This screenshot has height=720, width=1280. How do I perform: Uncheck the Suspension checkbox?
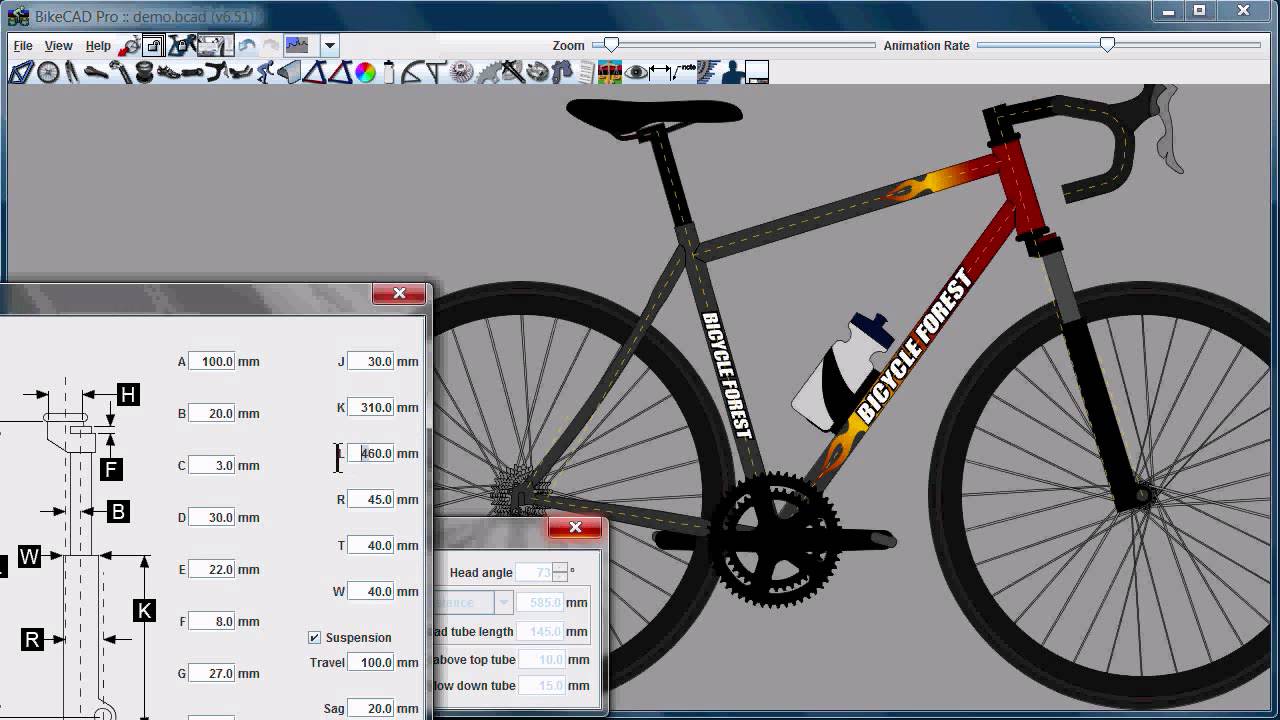[315, 637]
